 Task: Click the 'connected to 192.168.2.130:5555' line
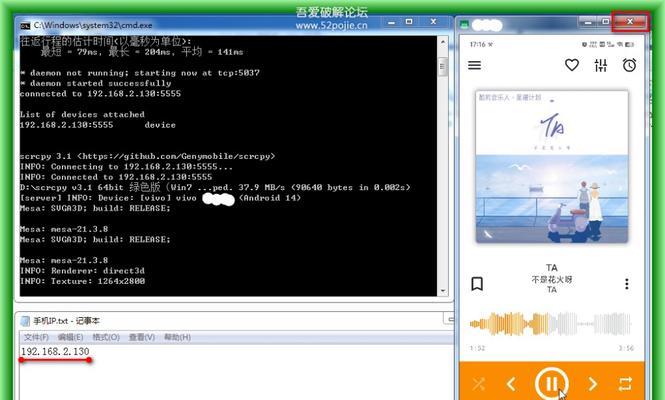click(x=101, y=94)
